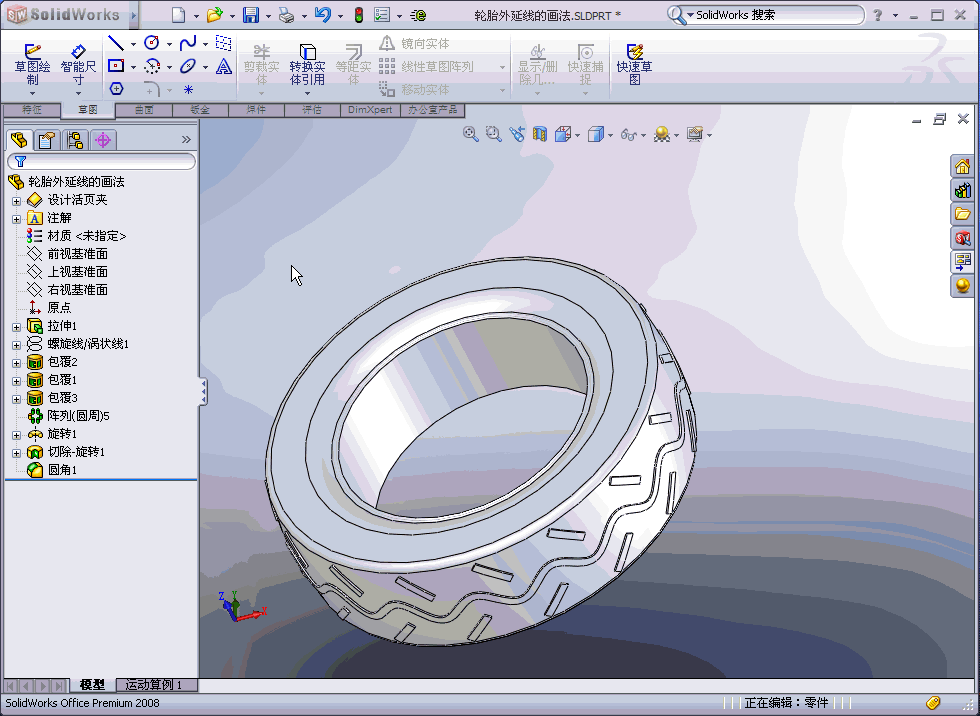Switch to the PropertyManager tab
Image resolution: width=980 pixels, height=716 pixels.
pyautogui.click(x=47, y=140)
